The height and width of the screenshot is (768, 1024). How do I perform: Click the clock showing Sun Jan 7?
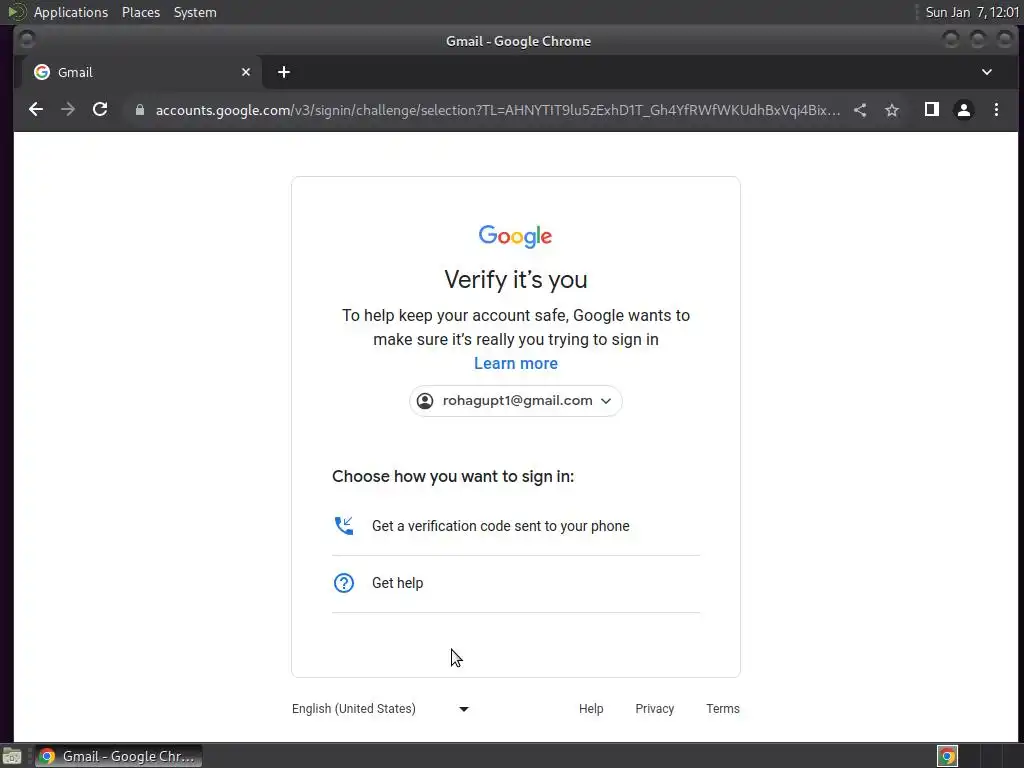tap(972, 12)
